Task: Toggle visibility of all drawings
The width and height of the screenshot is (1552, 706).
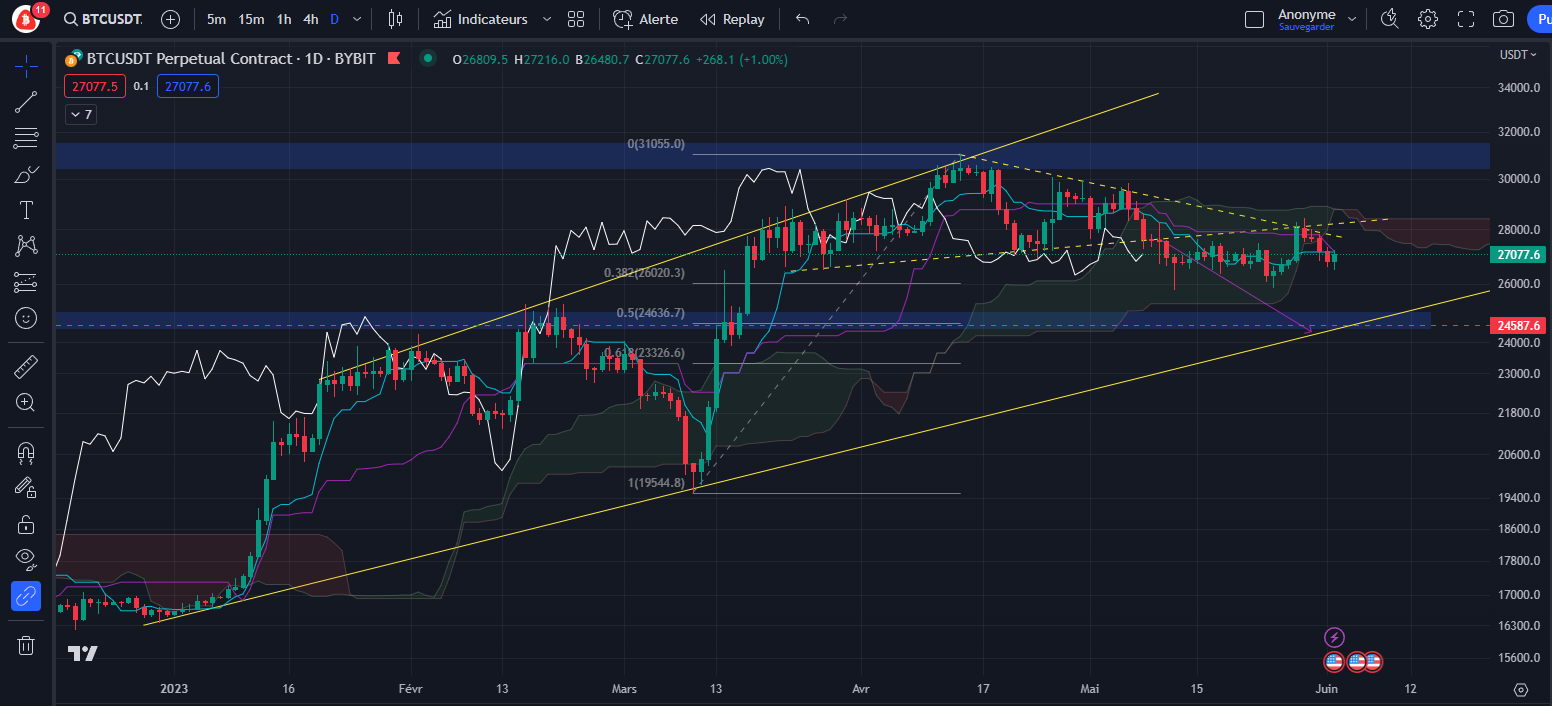Action: [x=26, y=559]
